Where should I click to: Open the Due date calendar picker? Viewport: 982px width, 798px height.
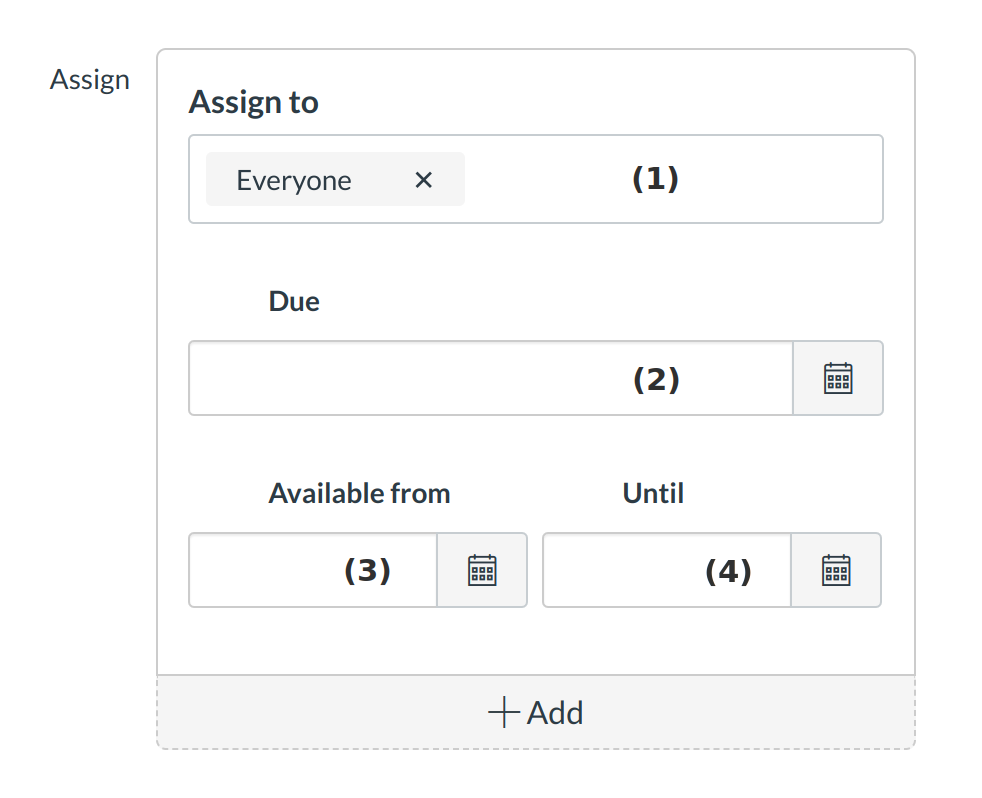point(838,378)
